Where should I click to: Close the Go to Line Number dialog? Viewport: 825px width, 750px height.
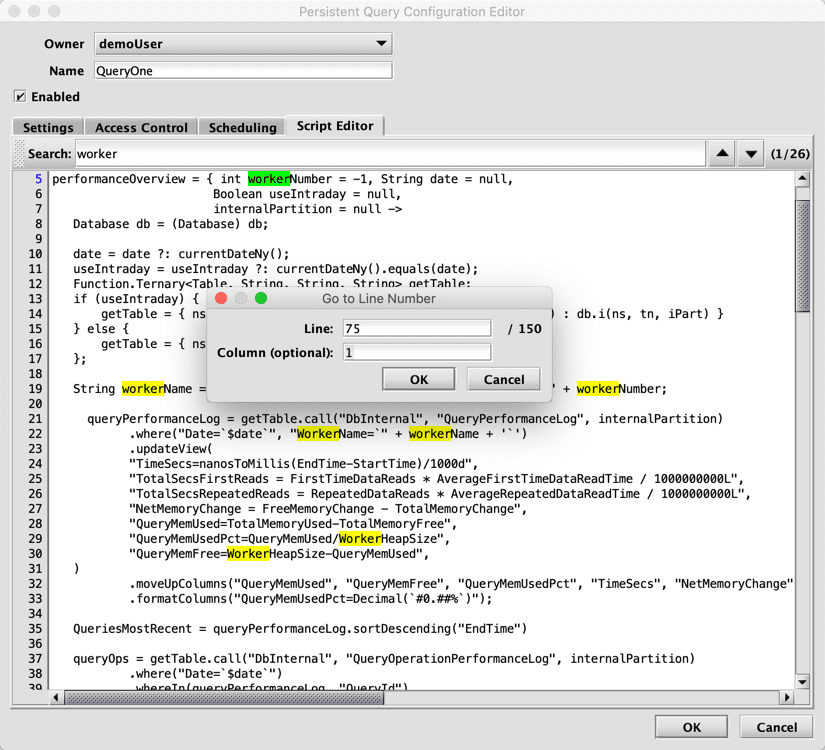click(222, 298)
